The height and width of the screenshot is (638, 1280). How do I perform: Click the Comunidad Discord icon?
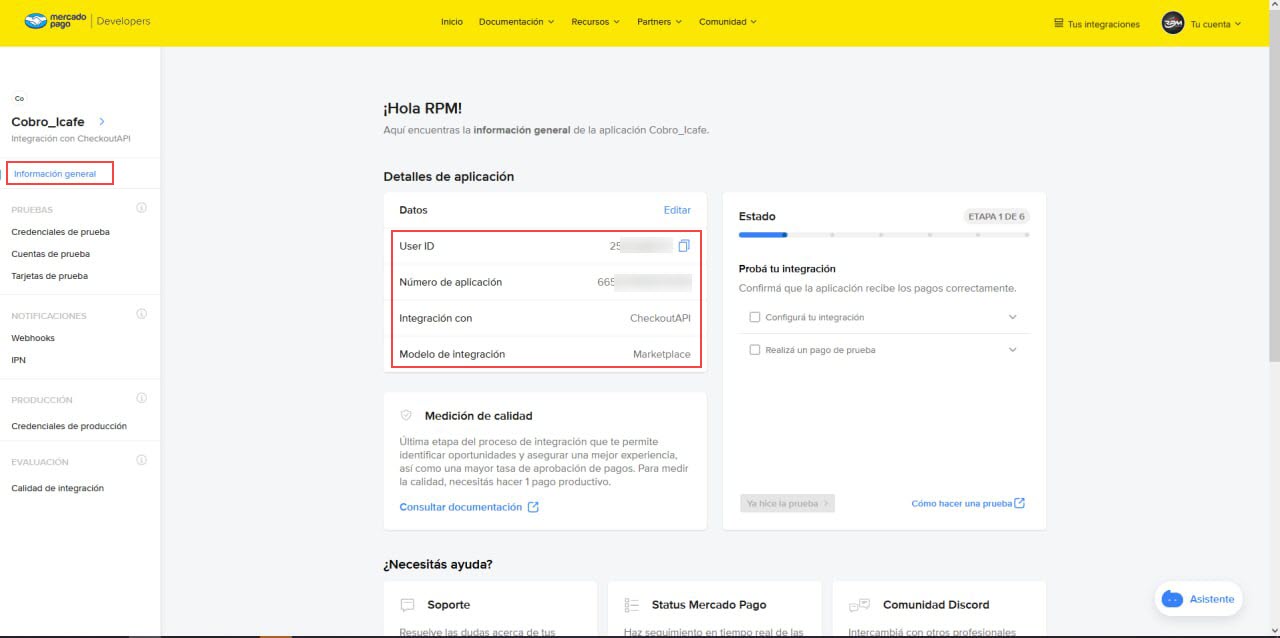pos(859,605)
